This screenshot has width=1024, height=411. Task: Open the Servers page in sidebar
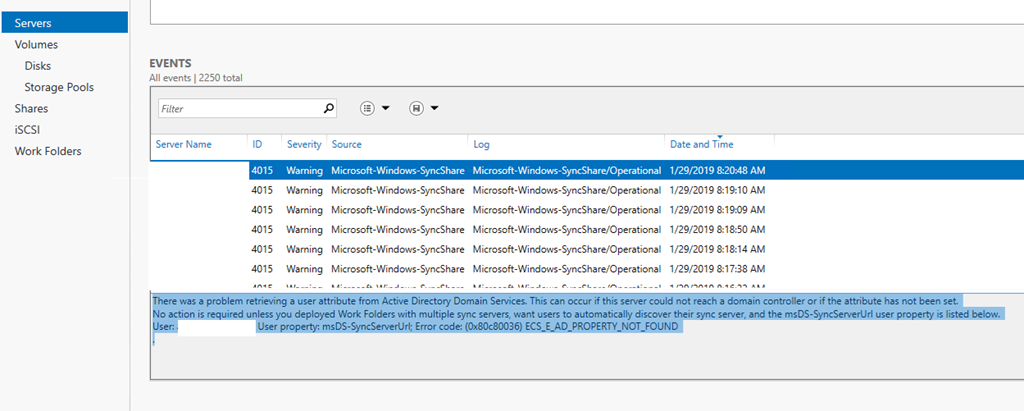tap(64, 23)
